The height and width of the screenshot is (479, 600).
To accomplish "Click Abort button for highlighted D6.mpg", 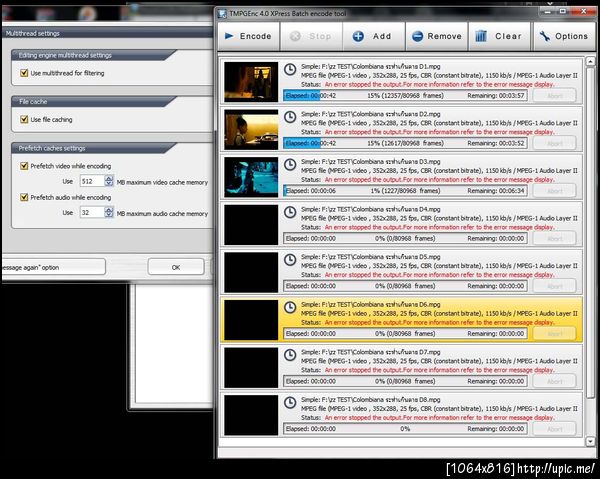I will coord(554,334).
